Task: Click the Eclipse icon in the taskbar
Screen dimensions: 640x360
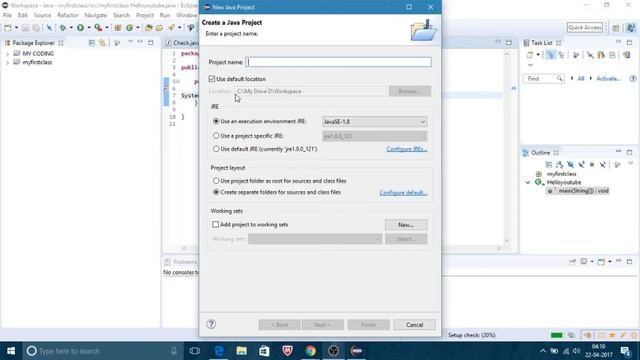Action: 356,351
